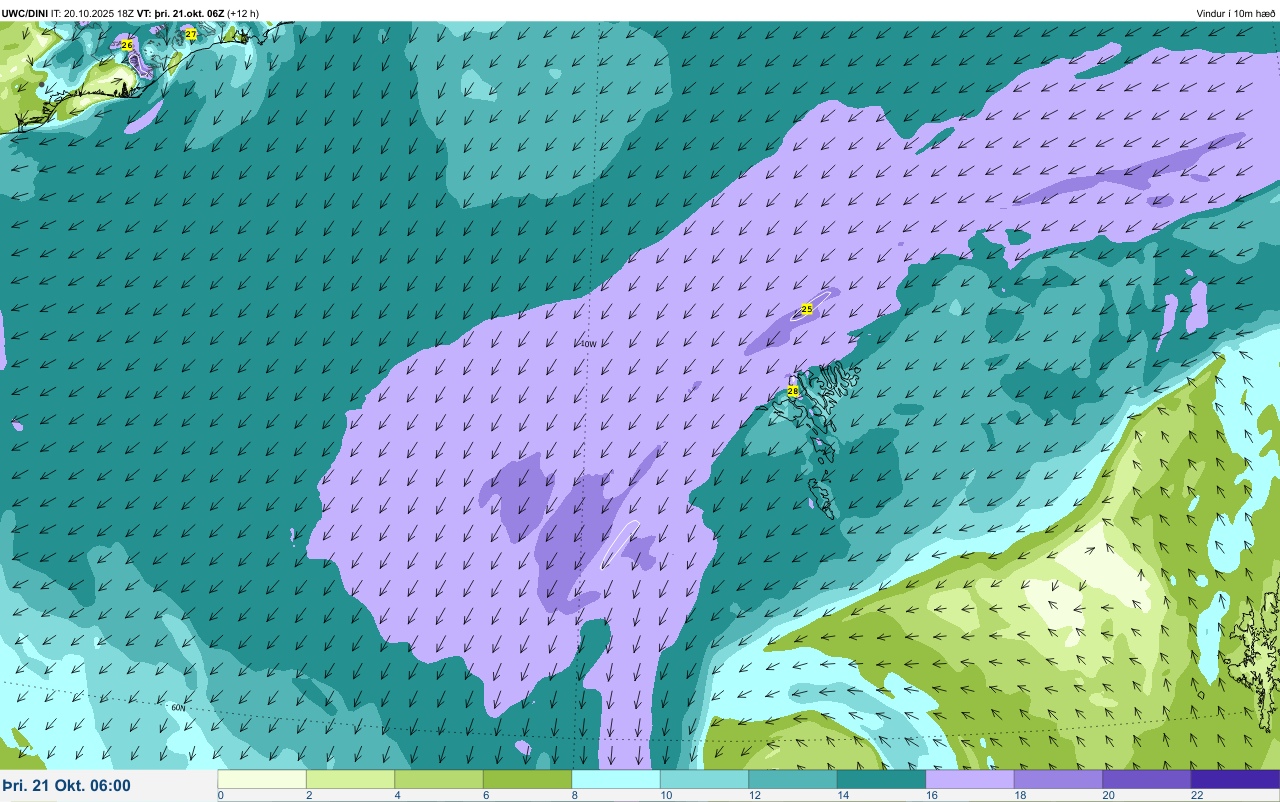This screenshot has height=802, width=1280.
Task: Click the 'IT: 20.10.2025 18Z' initial time text
Action: tap(95, 13)
